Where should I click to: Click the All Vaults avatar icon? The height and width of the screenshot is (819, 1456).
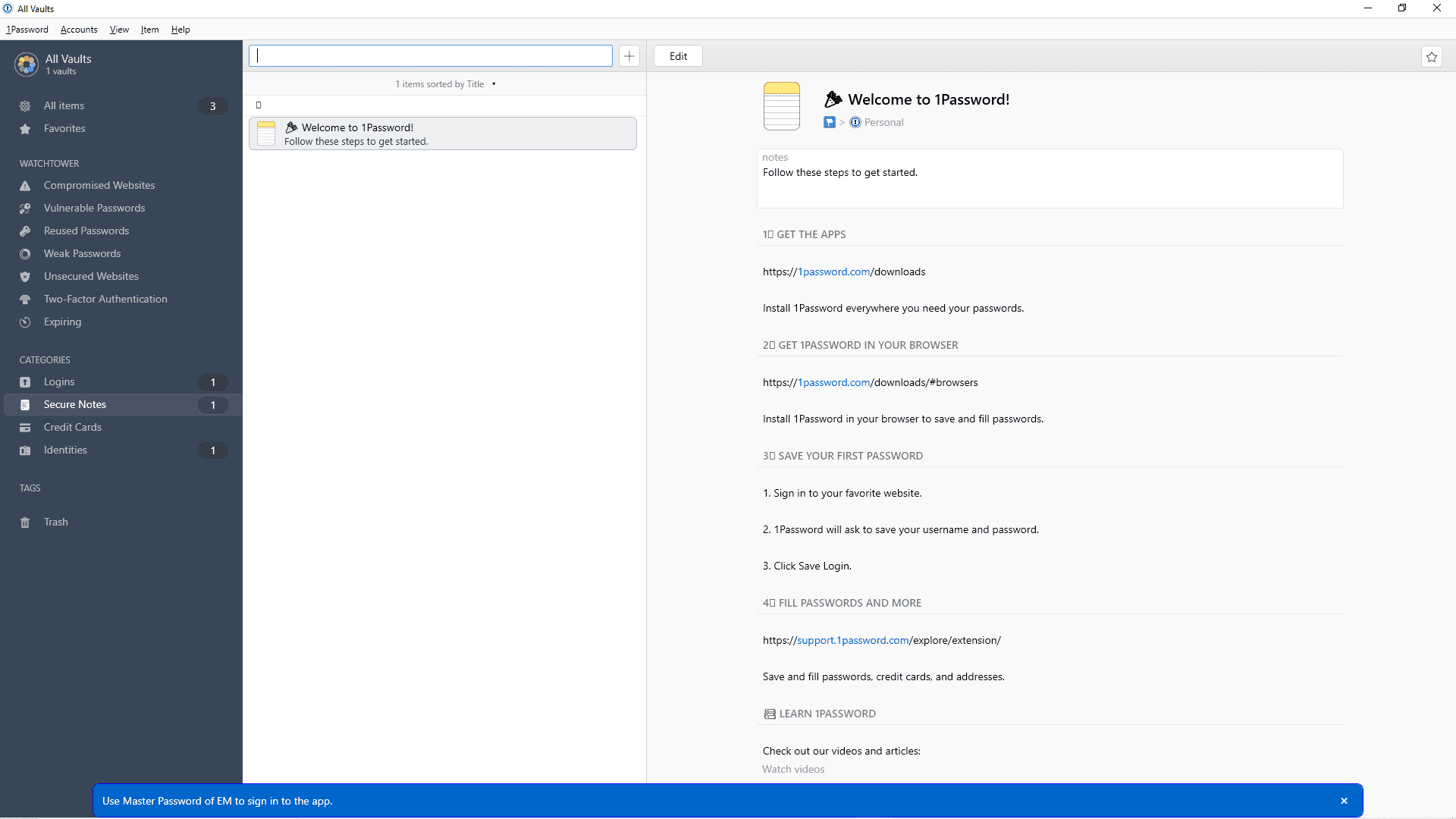[x=27, y=64]
